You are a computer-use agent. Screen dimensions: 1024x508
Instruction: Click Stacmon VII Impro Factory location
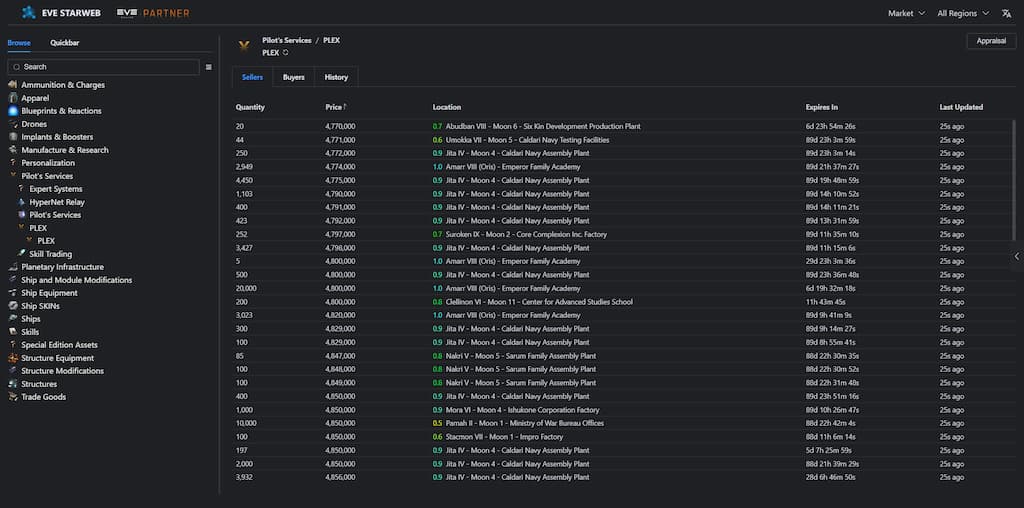pyautogui.click(x=504, y=437)
